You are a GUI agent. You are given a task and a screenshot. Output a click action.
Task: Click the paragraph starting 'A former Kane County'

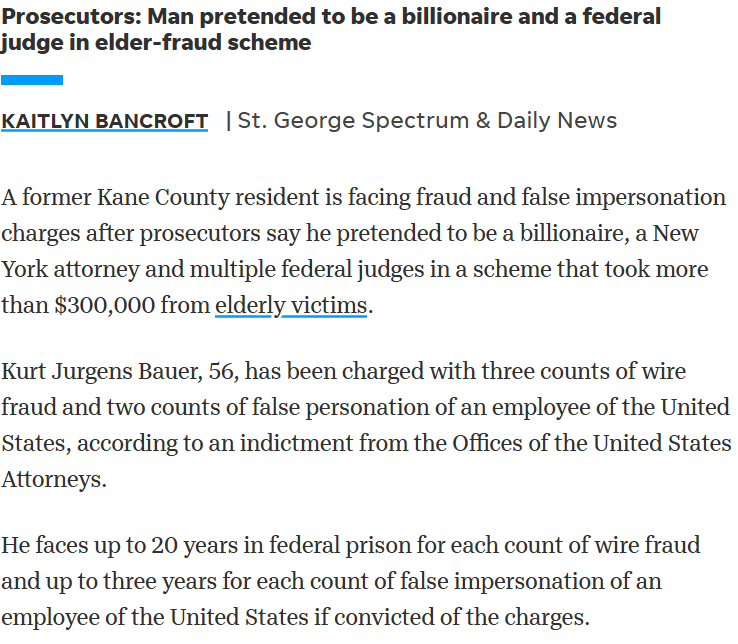363,251
